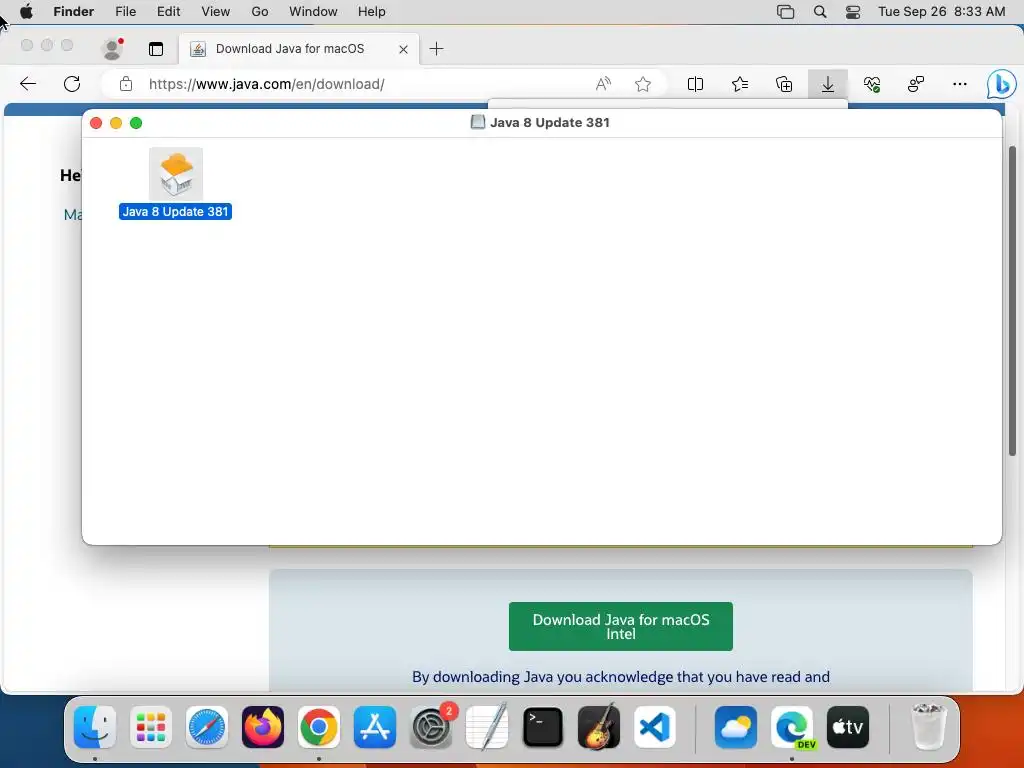Open the Window menu
Image resolution: width=1024 pixels, height=768 pixels.
pyautogui.click(x=313, y=12)
